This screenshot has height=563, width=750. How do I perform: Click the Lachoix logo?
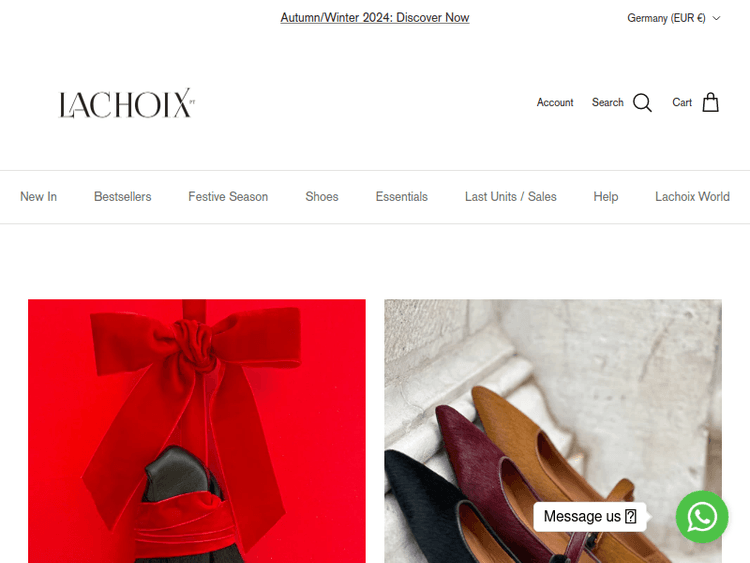[127, 103]
